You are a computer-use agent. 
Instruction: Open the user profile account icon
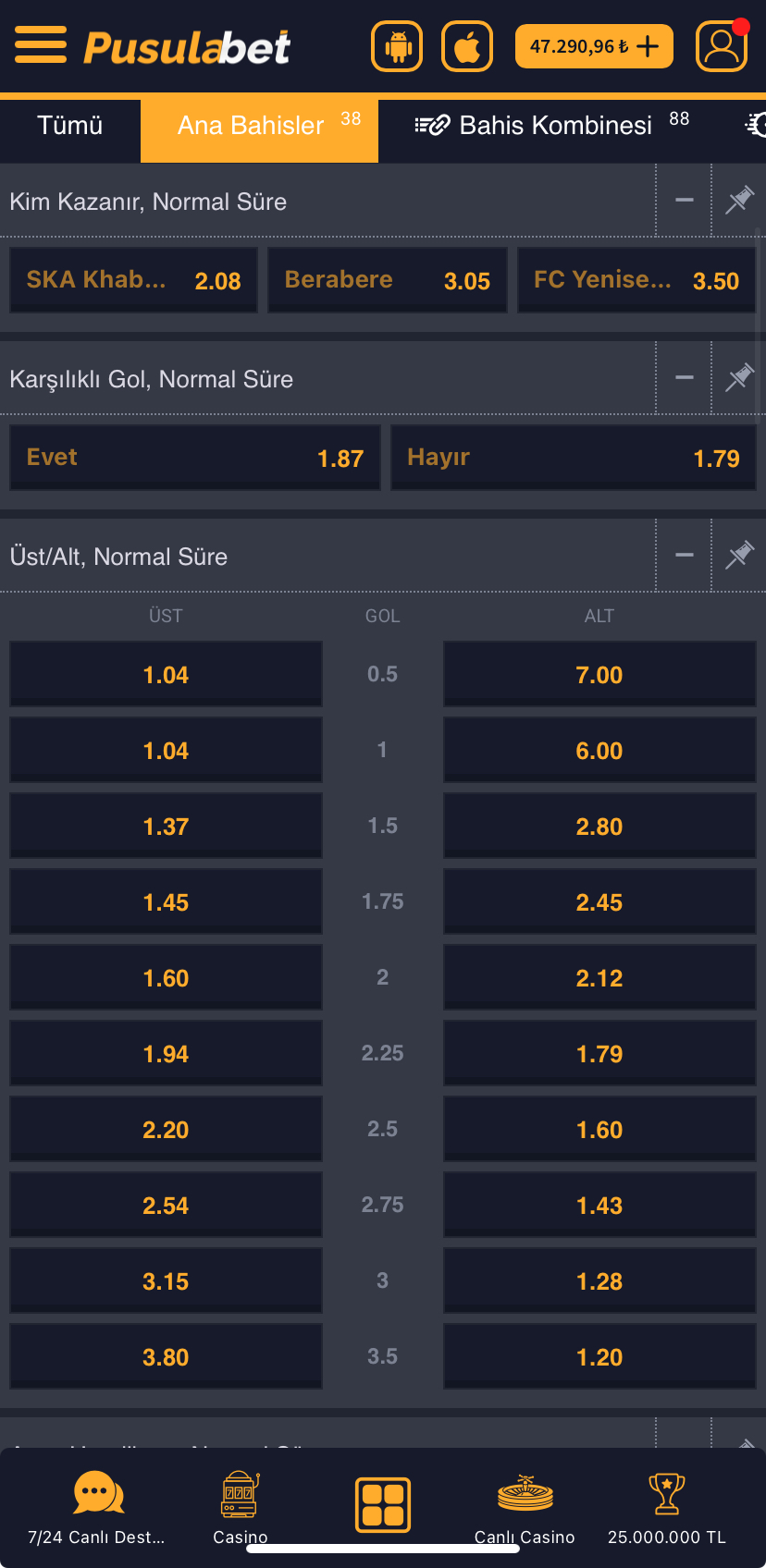722,45
